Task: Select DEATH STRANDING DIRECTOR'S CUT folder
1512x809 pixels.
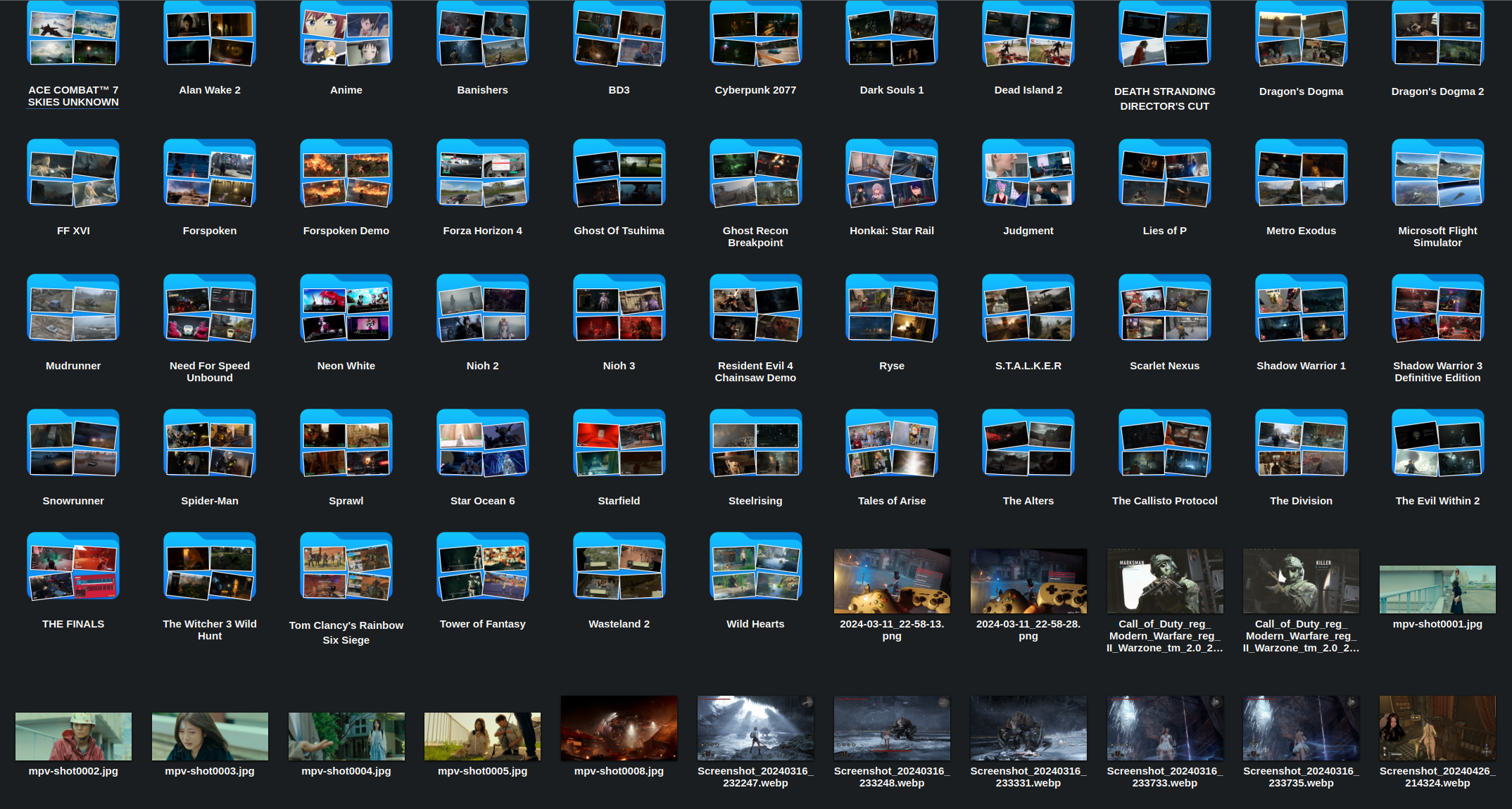Action: point(1165,33)
